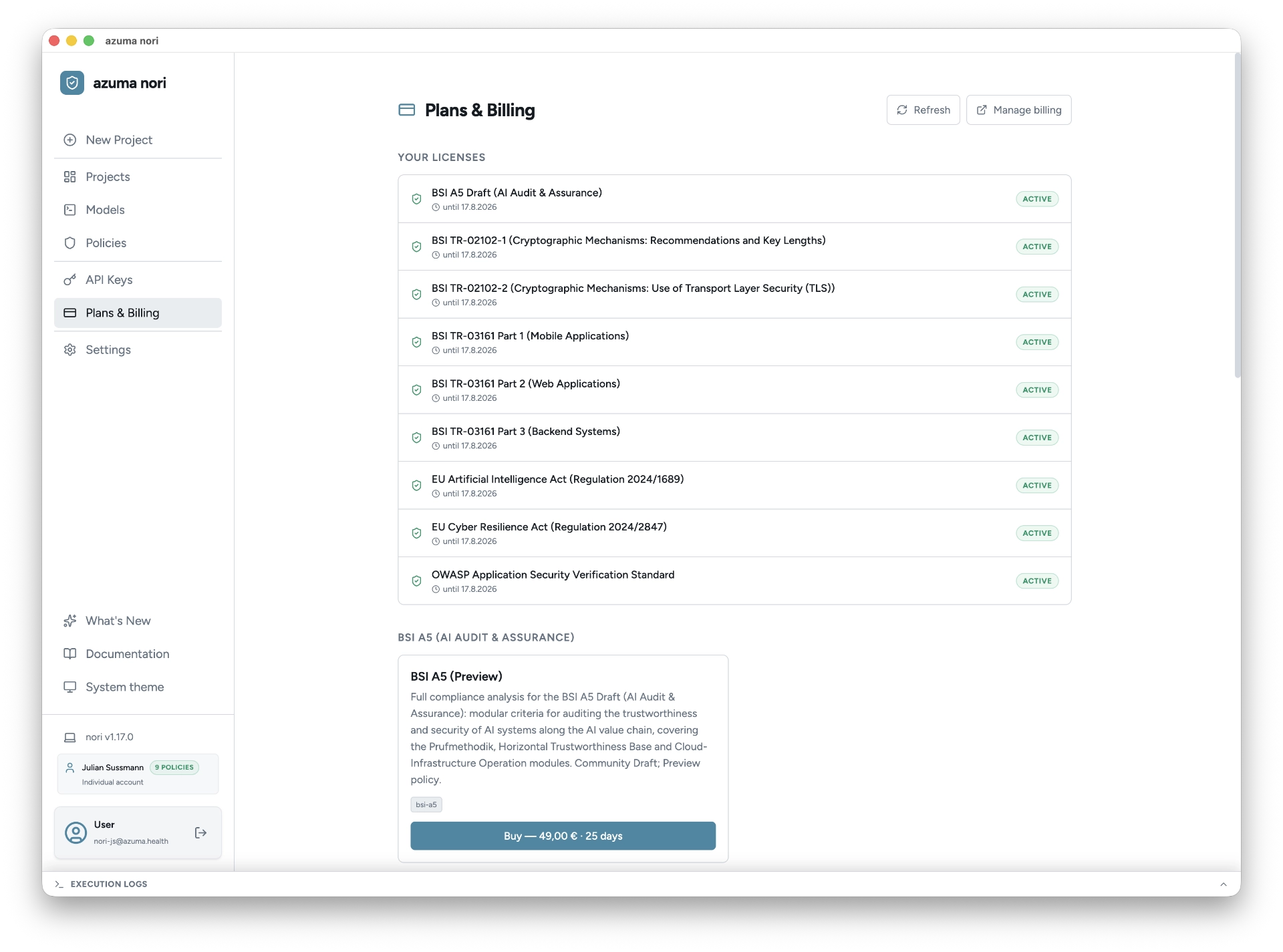Image resolution: width=1283 pixels, height=952 pixels.
Task: Click Buy — 49,00 € · 25 days button
Action: [x=563, y=836]
